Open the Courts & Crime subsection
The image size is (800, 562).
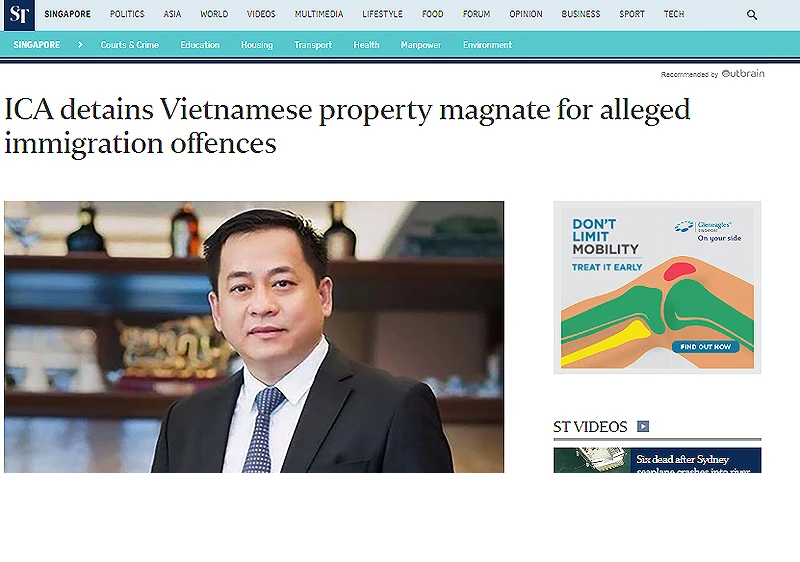click(x=130, y=45)
